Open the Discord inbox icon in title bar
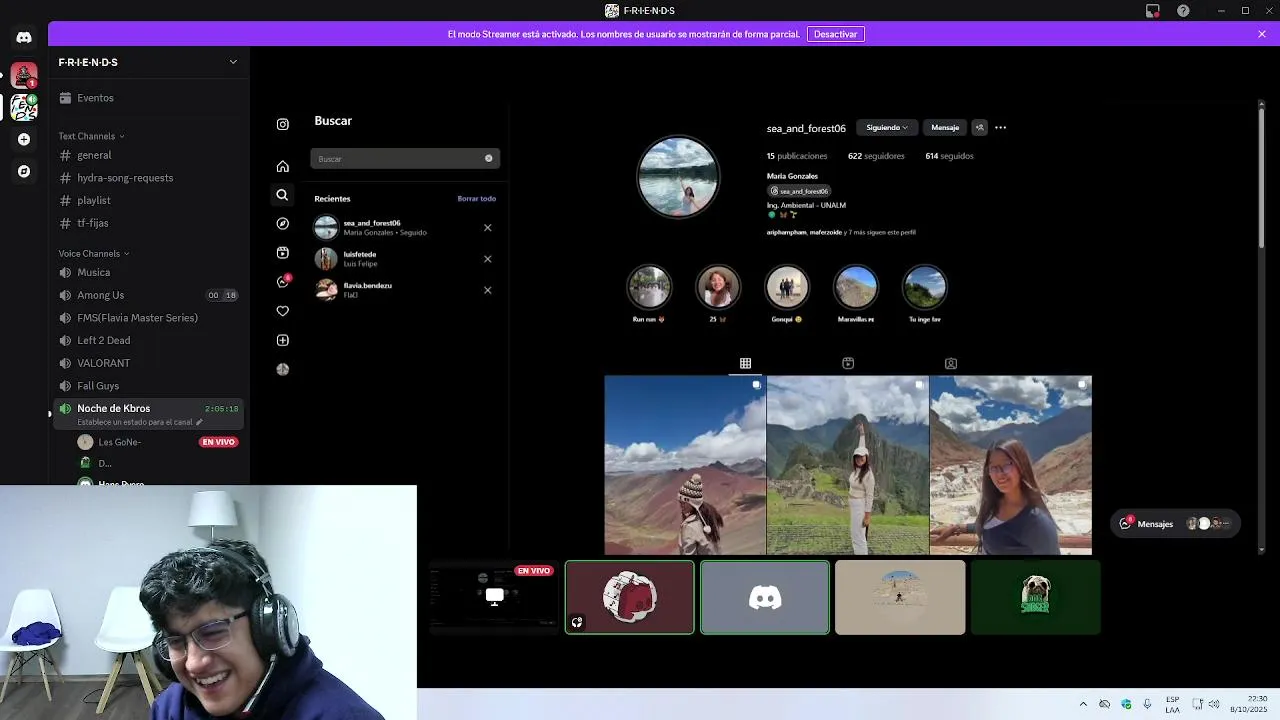This screenshot has width=1280, height=720. pyautogui.click(x=1153, y=10)
